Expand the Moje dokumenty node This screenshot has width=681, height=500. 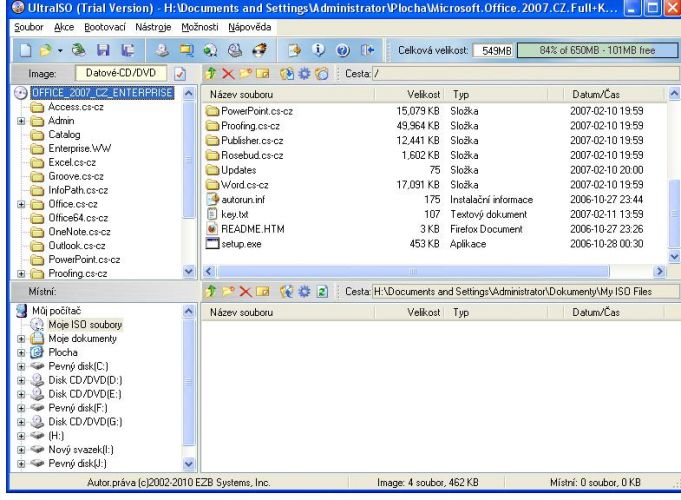(21, 338)
